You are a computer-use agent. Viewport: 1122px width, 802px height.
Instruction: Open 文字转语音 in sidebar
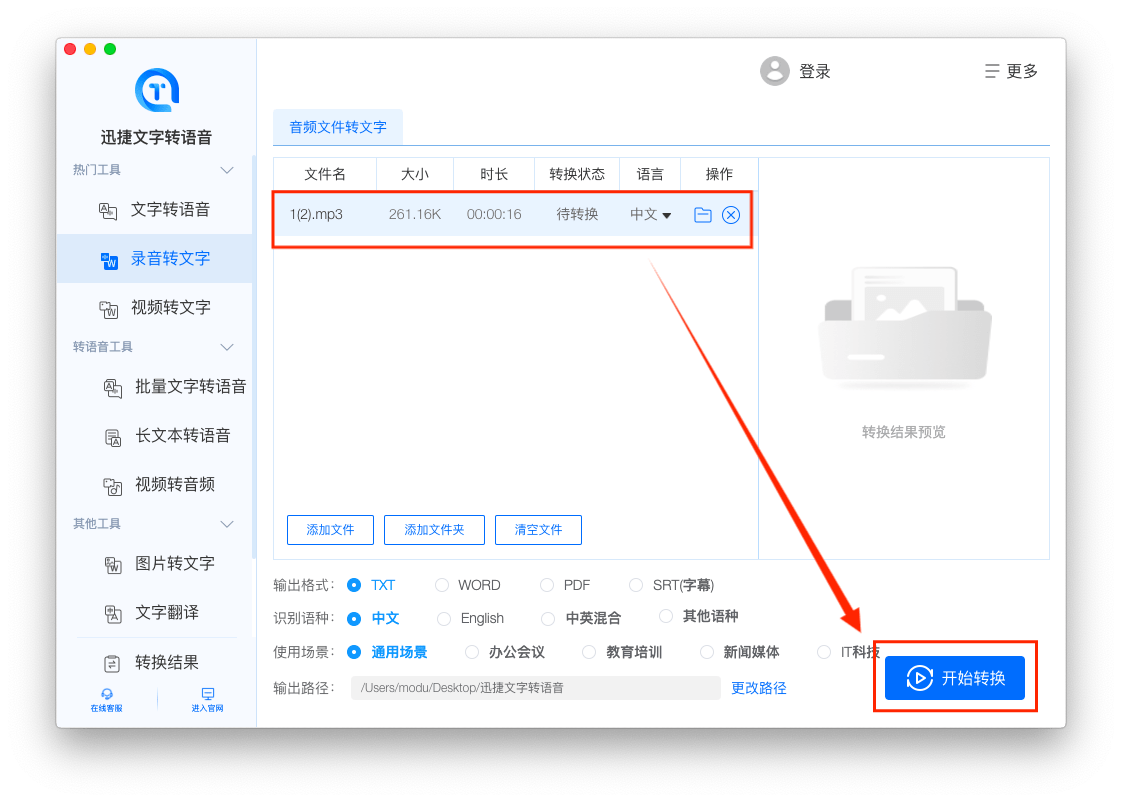point(155,210)
